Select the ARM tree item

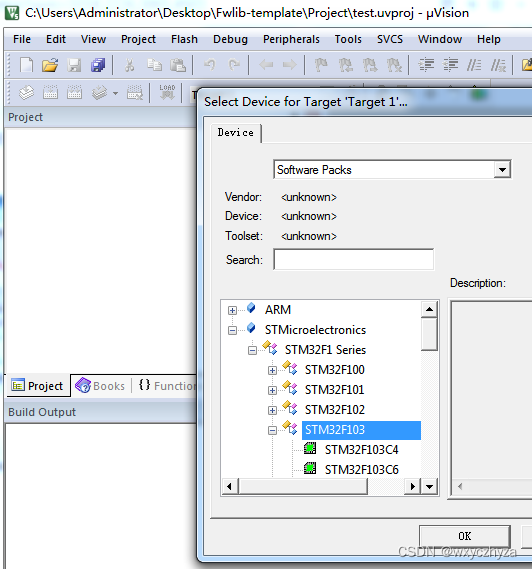pyautogui.click(x=278, y=310)
